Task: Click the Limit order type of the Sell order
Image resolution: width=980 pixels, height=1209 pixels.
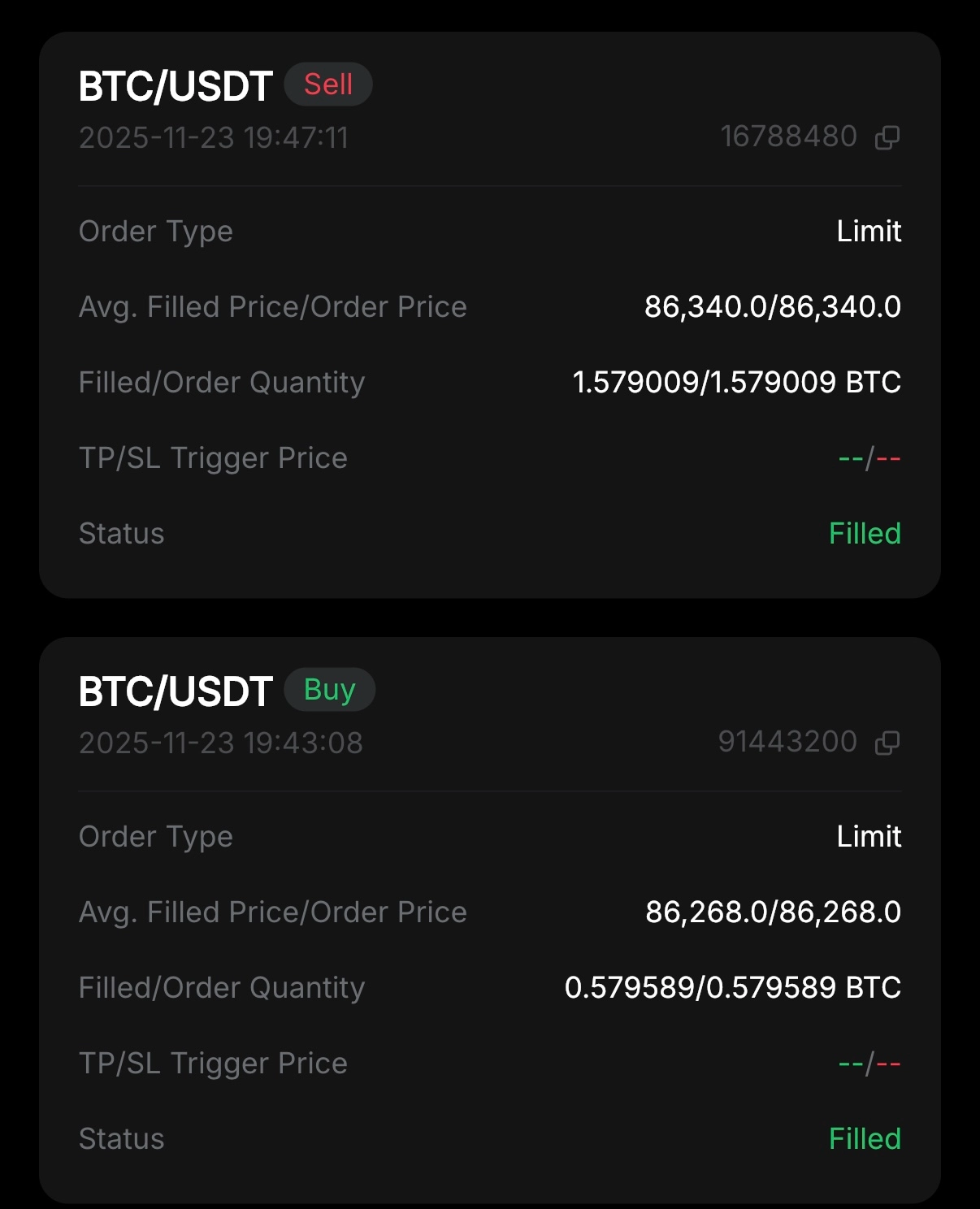Action: pos(869,232)
